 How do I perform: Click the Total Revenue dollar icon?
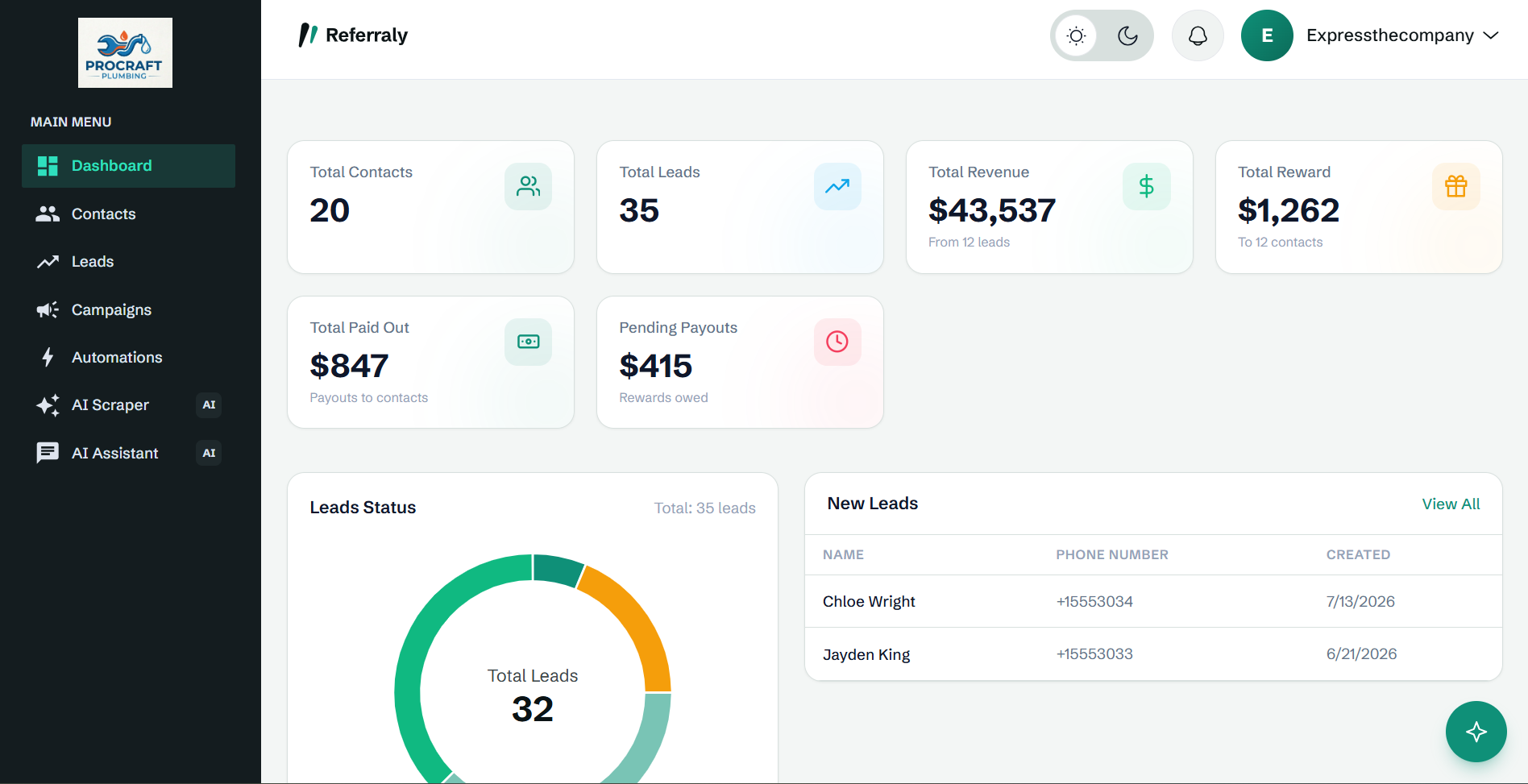1146,187
